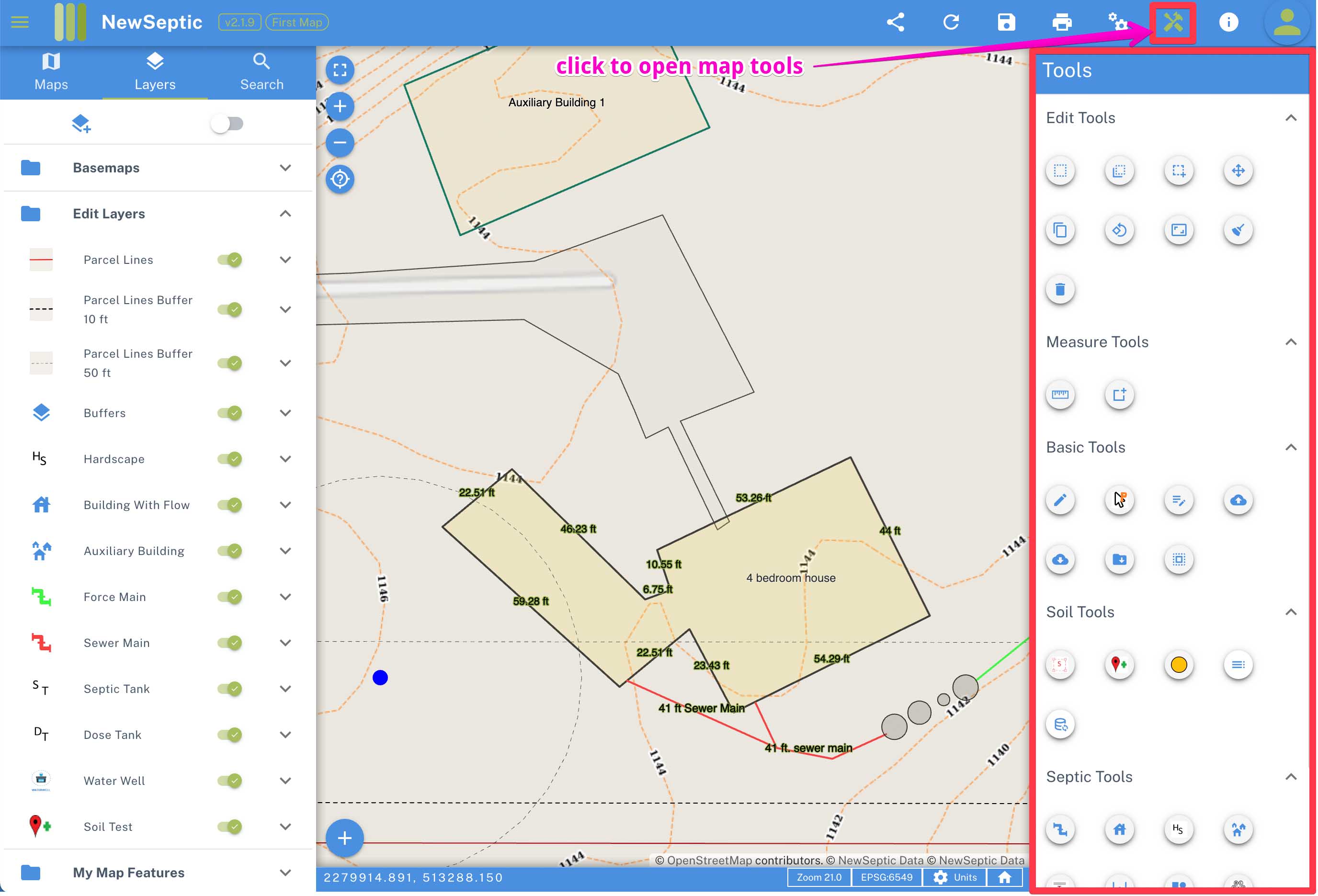Select the hardscape draw tool
This screenshot has width=1318, height=896.
1177,829
